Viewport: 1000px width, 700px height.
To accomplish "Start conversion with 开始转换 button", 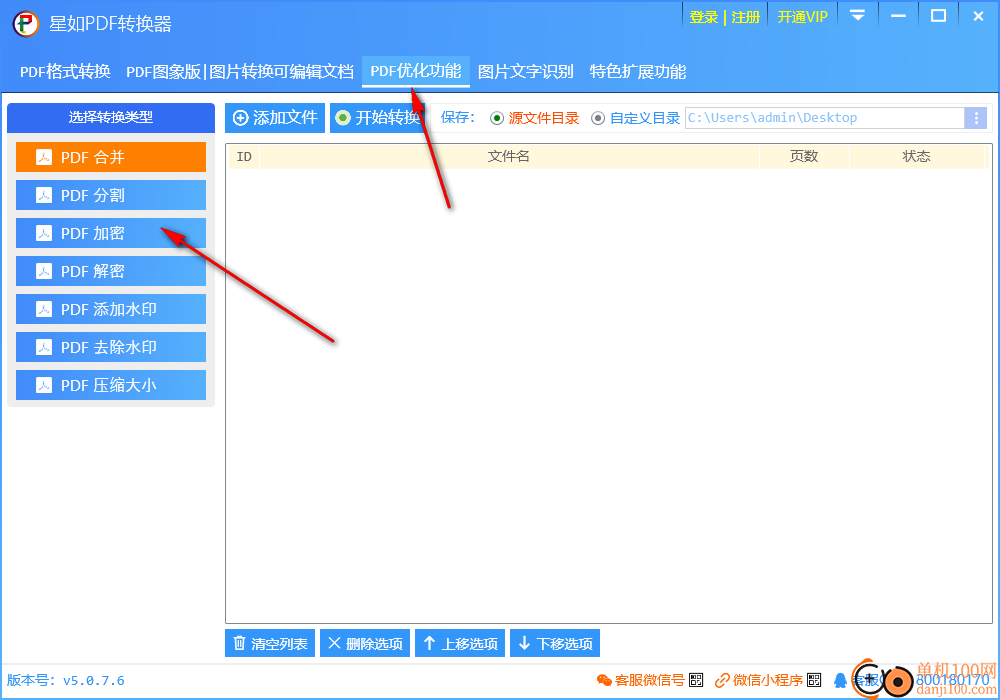I will (x=377, y=118).
